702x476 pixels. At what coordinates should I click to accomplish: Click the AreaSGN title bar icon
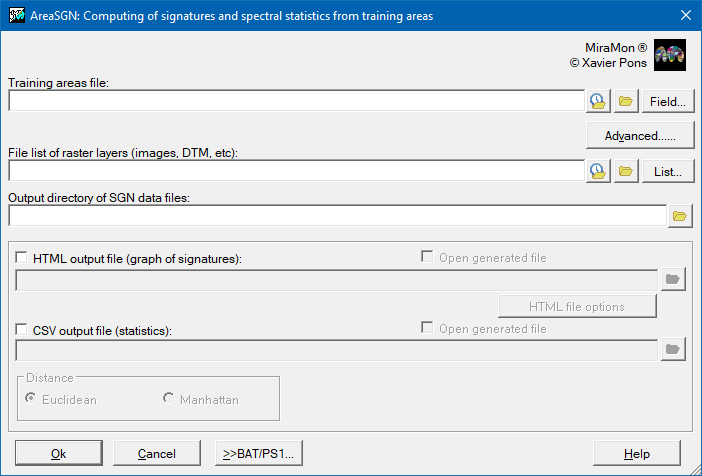16,15
